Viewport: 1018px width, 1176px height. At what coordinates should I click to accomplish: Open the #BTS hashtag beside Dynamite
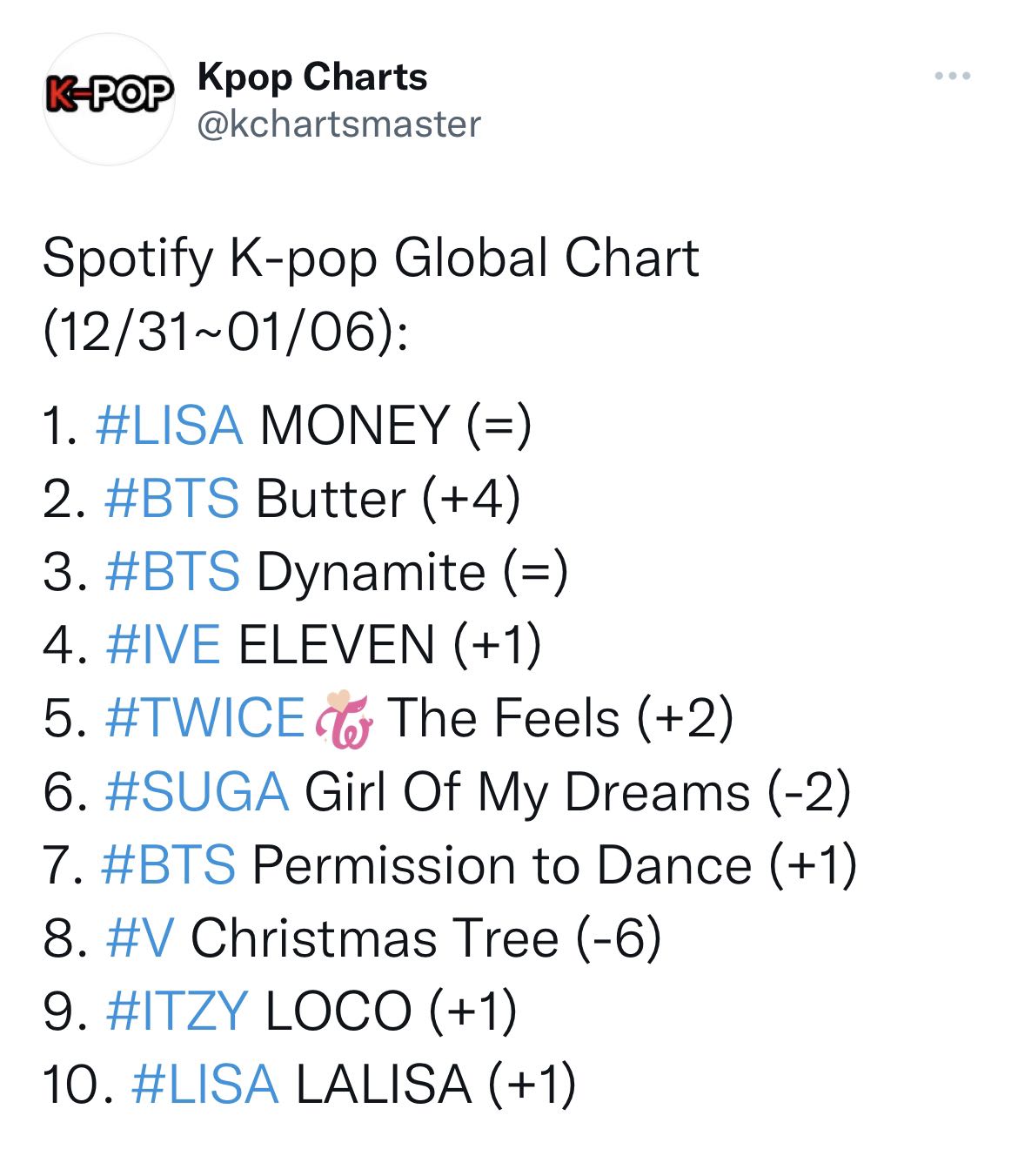171,572
